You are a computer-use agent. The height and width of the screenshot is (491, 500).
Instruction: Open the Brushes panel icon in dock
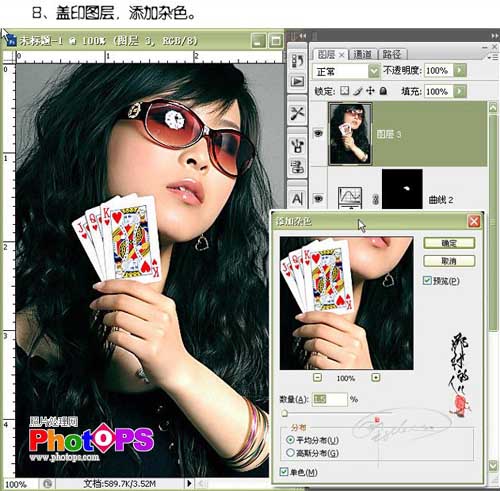(297, 146)
